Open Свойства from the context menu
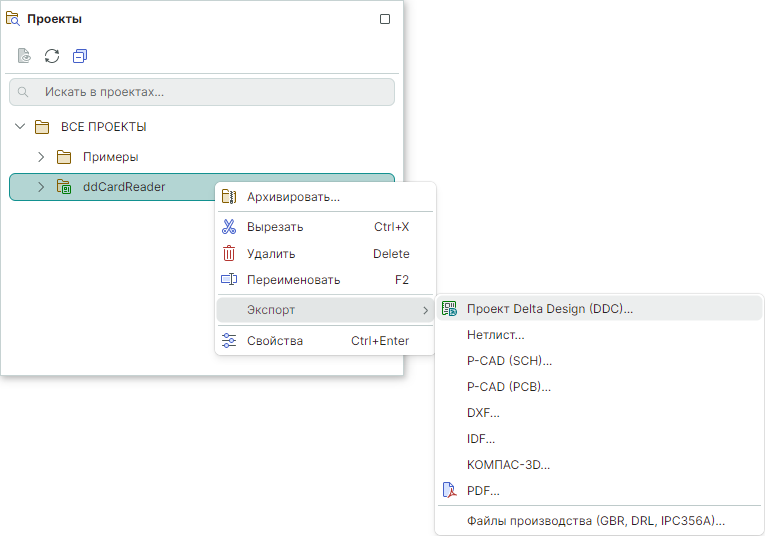 275,341
